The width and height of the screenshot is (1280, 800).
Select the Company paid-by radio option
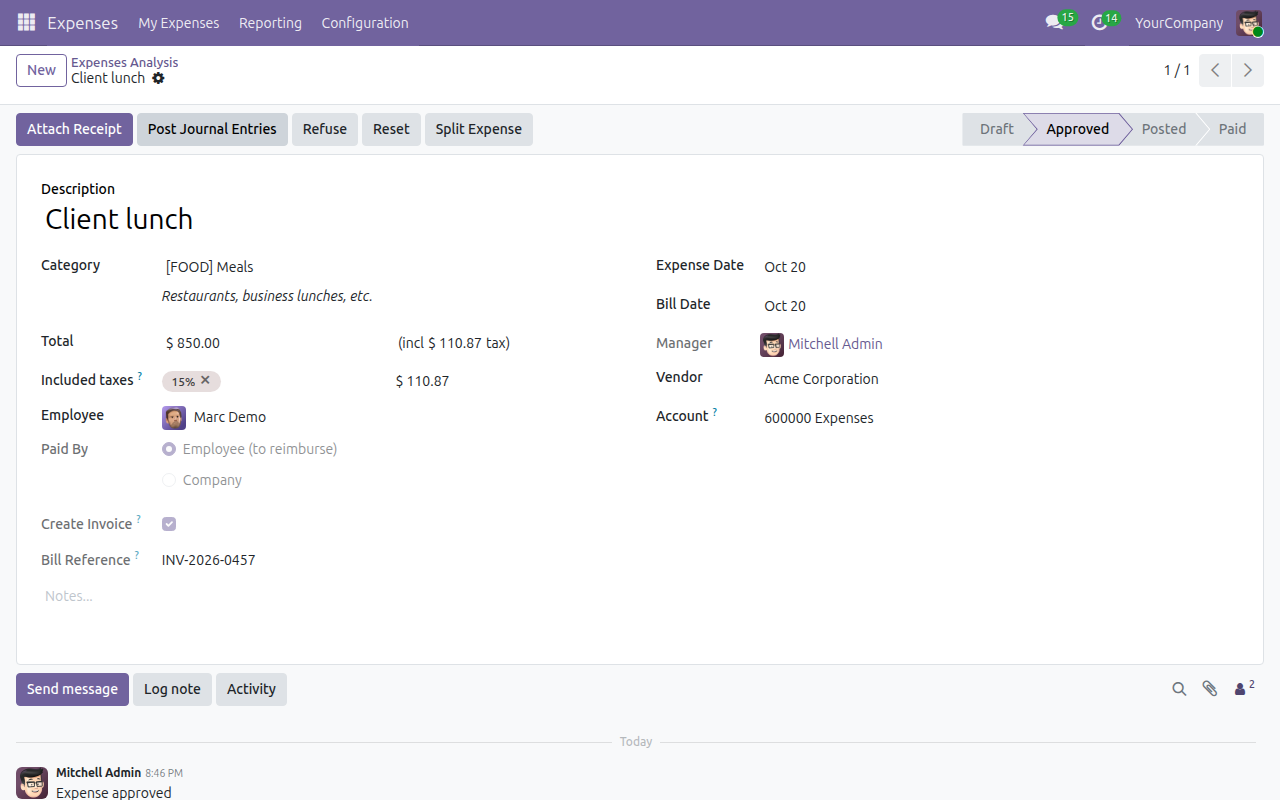coord(169,480)
